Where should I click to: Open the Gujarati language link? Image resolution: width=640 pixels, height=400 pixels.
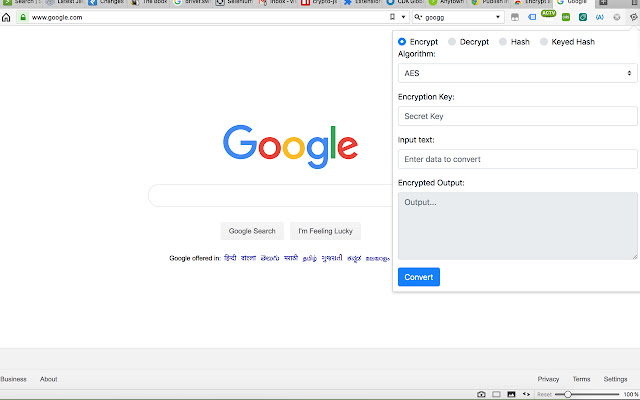click(x=332, y=258)
